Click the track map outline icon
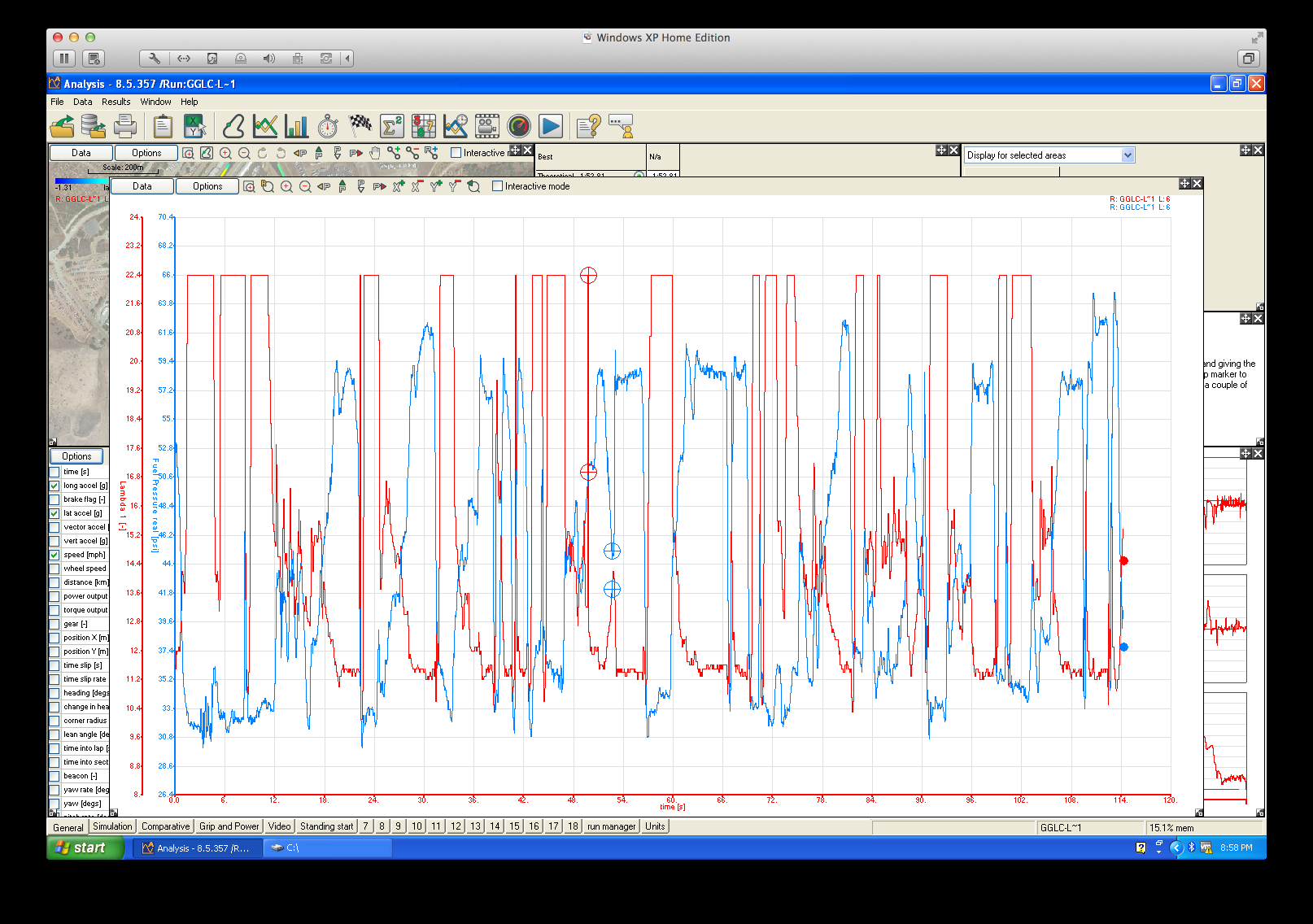Image resolution: width=1313 pixels, height=924 pixels. pyautogui.click(x=233, y=126)
